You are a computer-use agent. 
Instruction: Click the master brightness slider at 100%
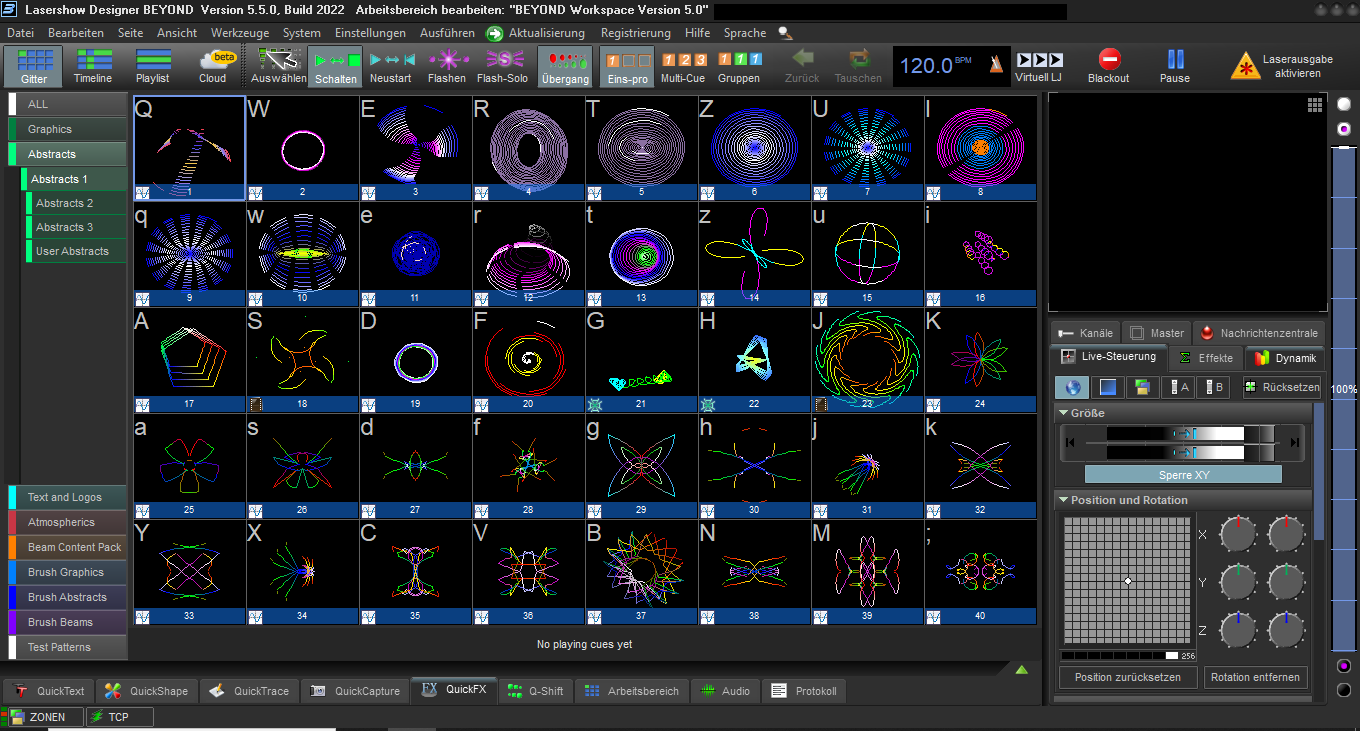(1343, 390)
